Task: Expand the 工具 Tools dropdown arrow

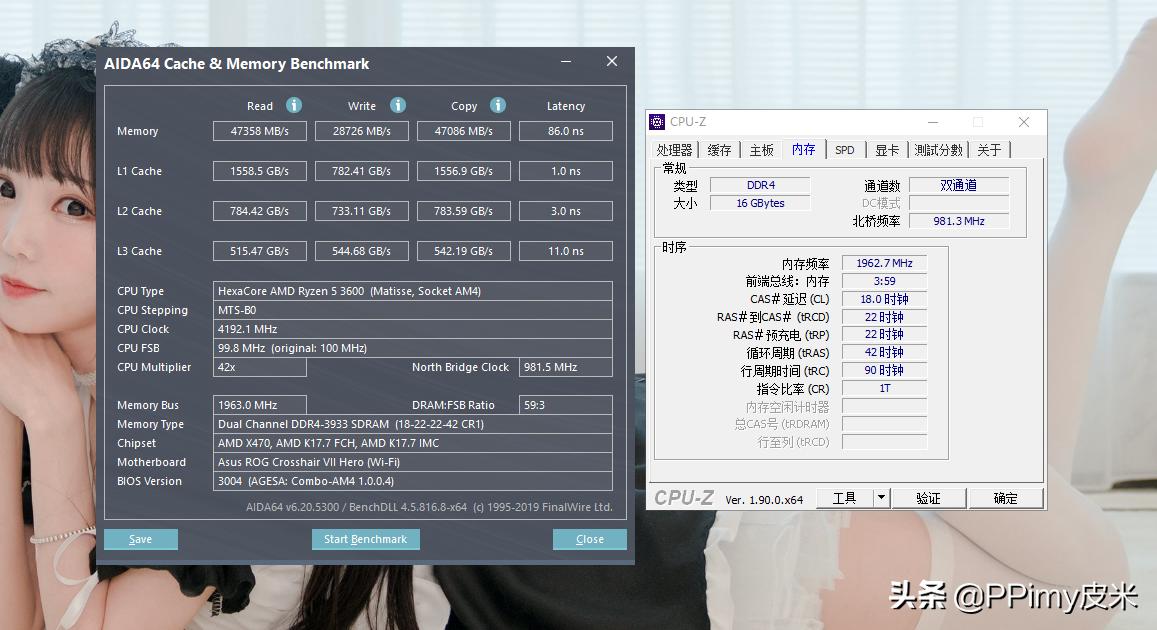Action: pos(880,497)
